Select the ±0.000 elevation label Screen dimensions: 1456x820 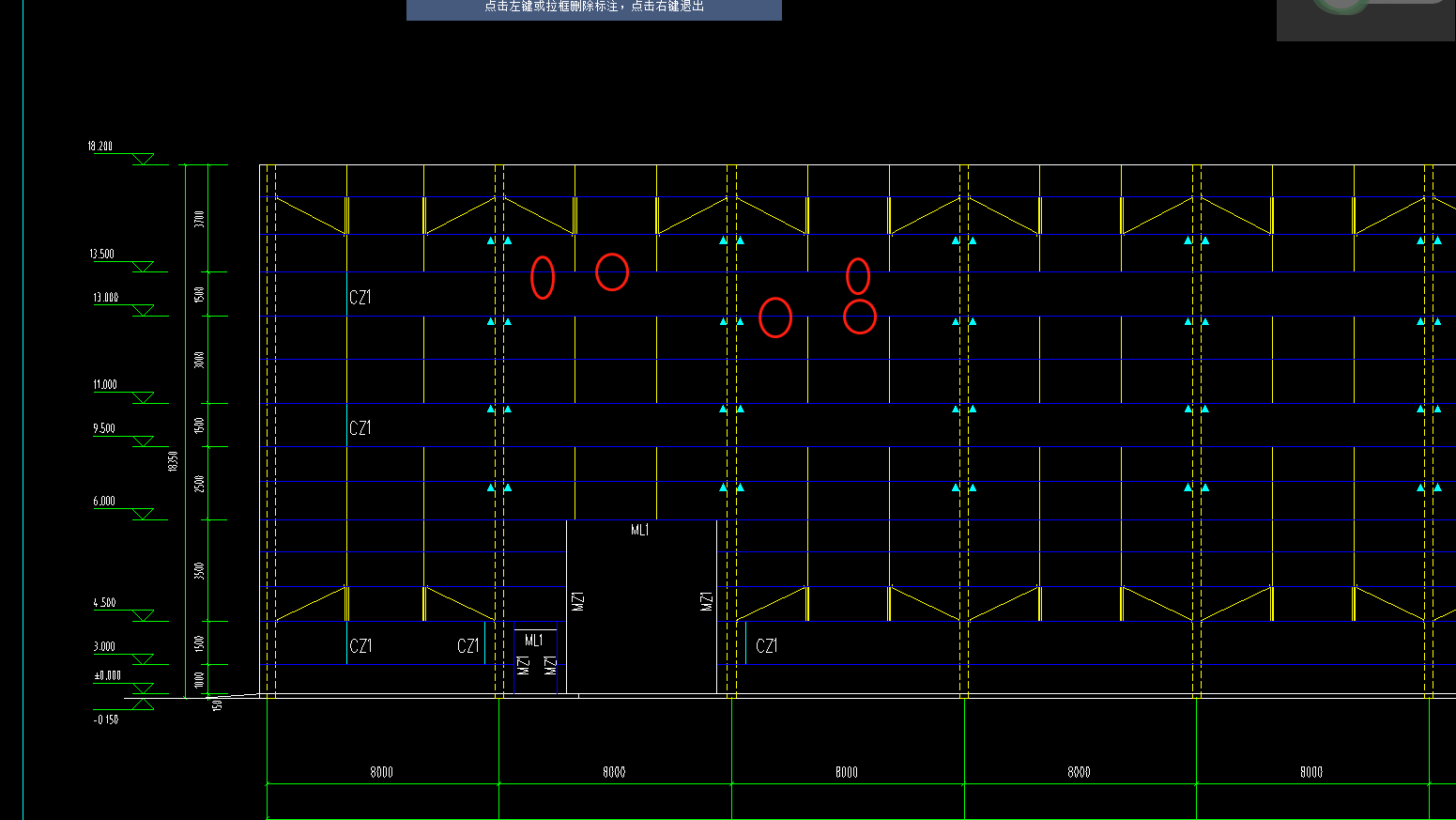pos(107,674)
